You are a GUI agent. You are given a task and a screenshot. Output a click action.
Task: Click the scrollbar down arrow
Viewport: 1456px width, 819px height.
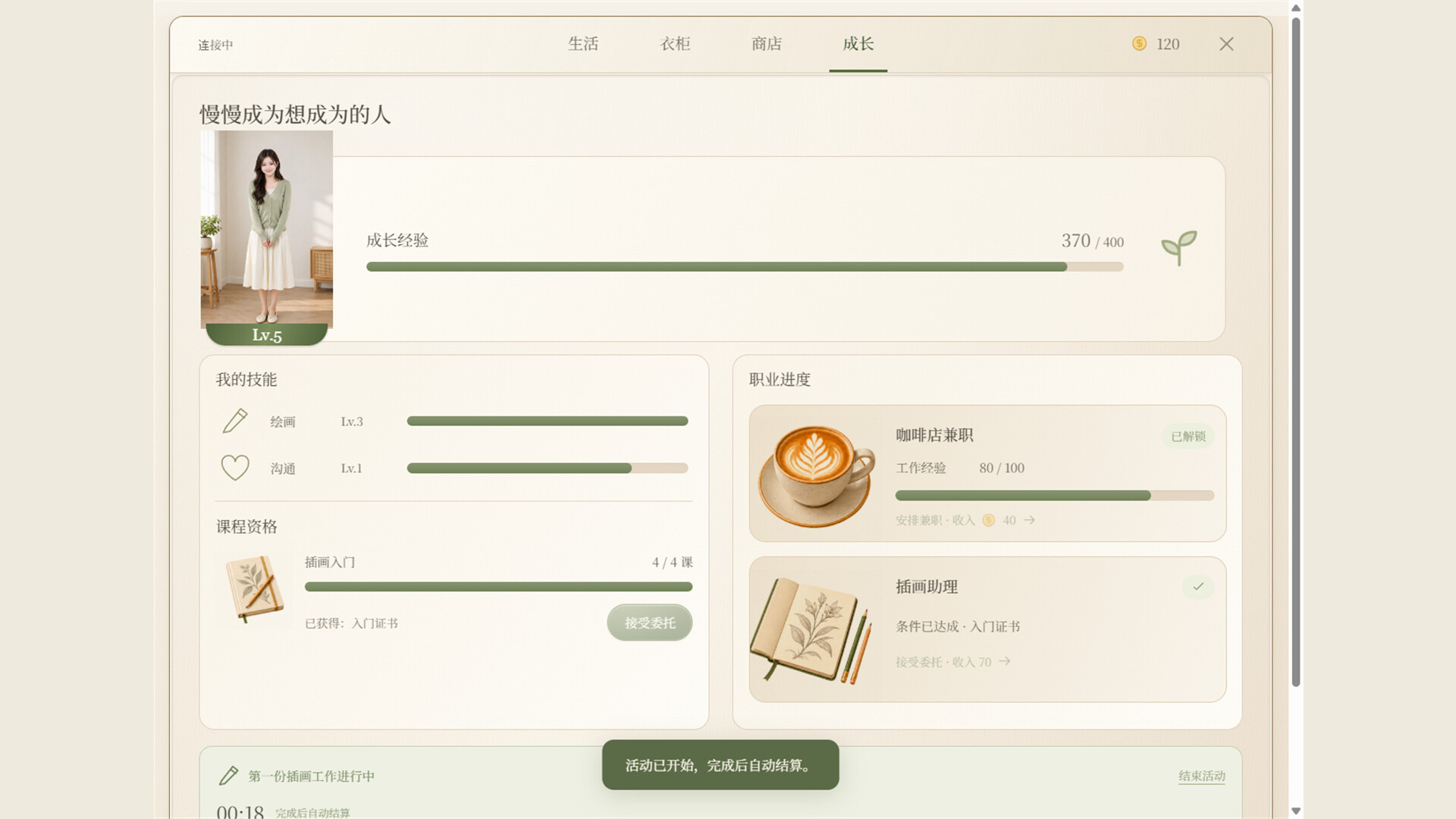[x=1296, y=811]
